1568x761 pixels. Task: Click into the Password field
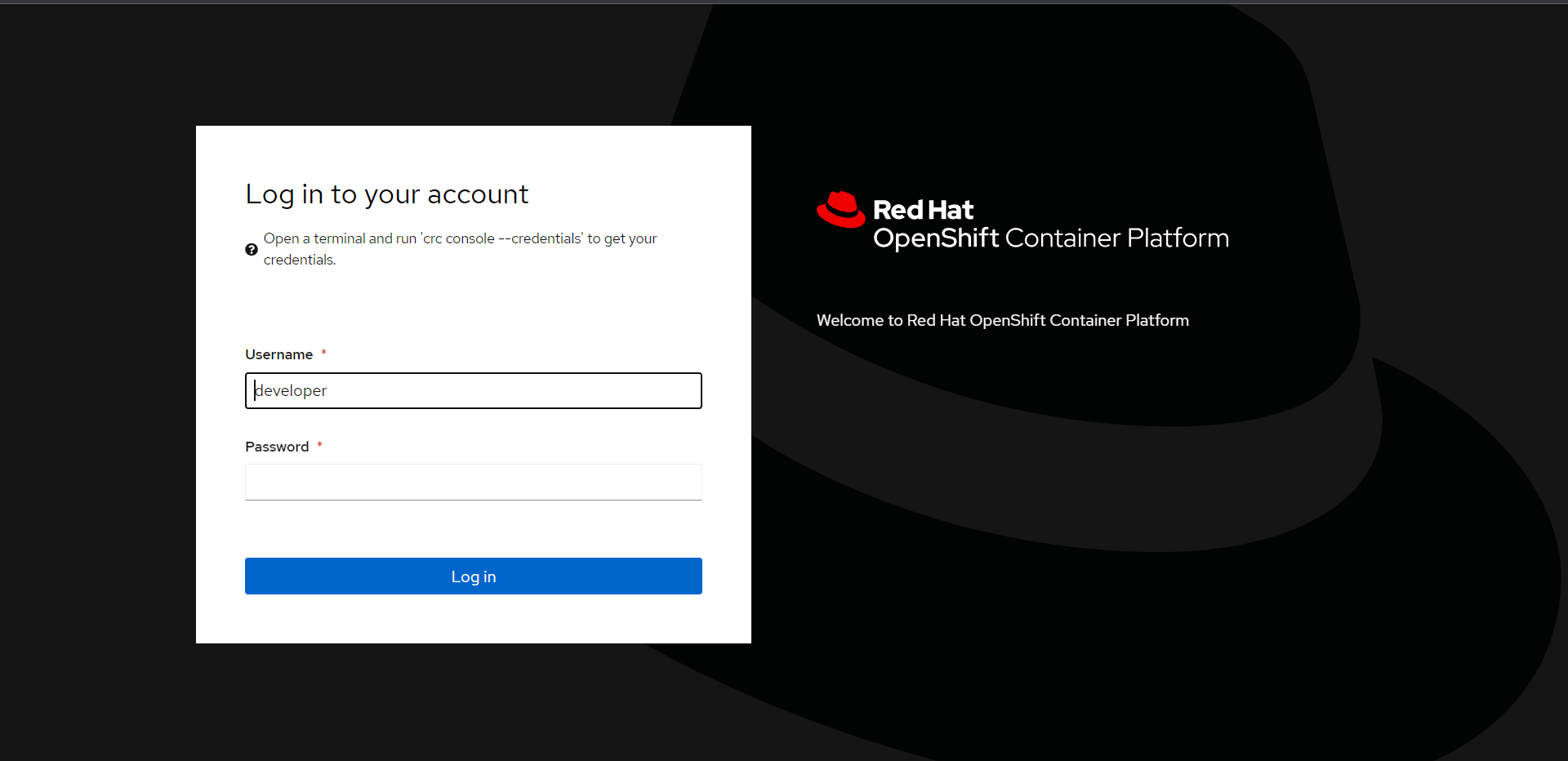click(473, 483)
